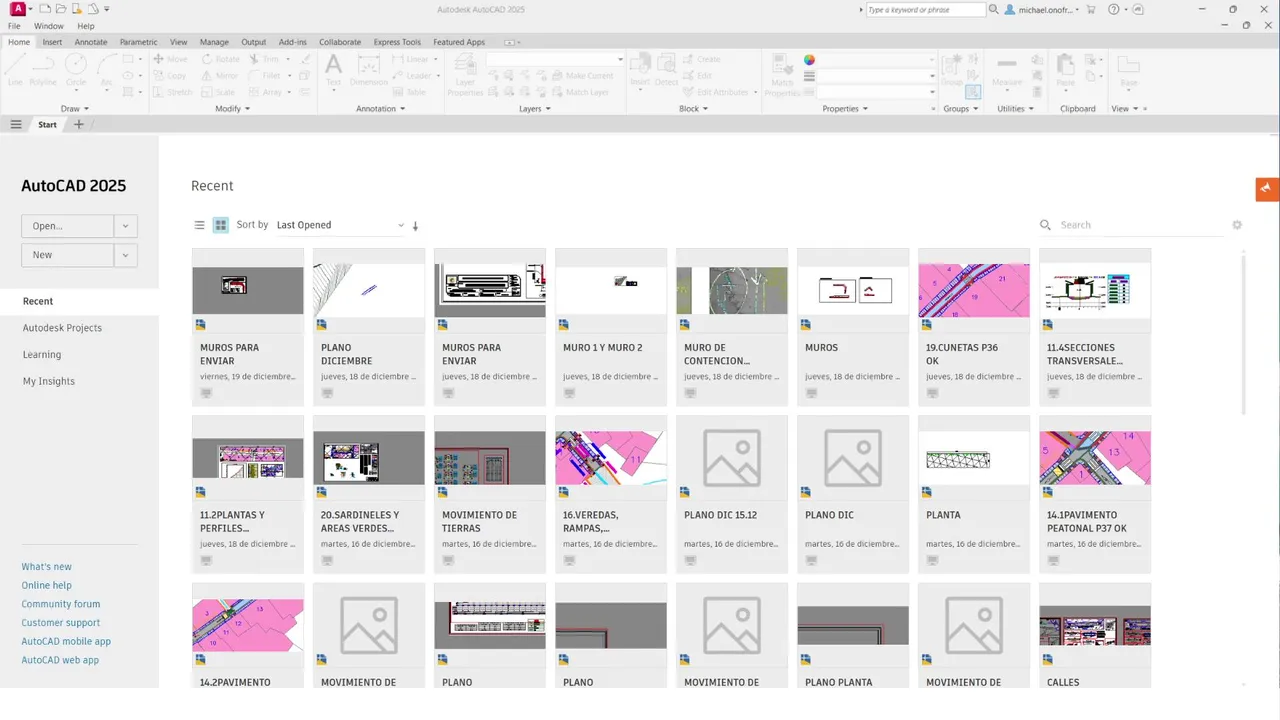Viewport: 1280px width, 720px height.
Task: Select the Start file tab
Action: click(48, 125)
